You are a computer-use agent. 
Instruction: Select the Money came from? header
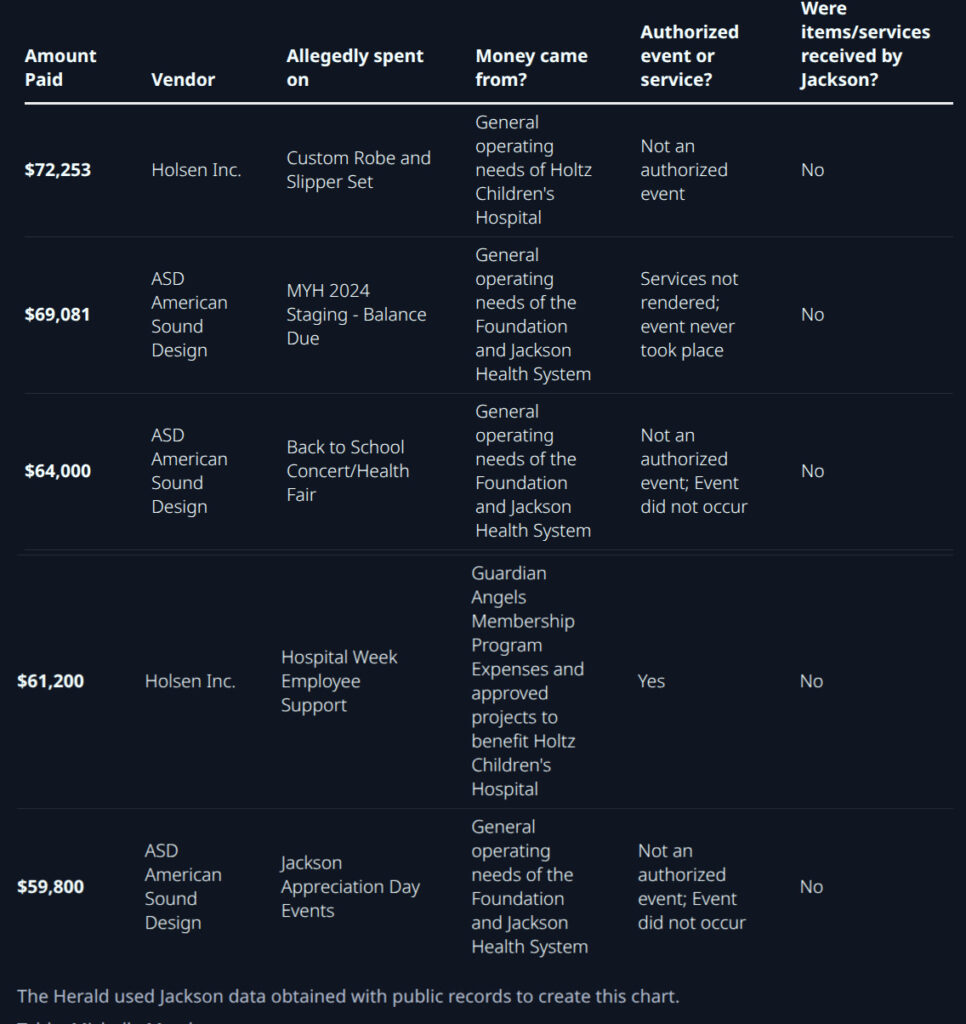coord(531,68)
